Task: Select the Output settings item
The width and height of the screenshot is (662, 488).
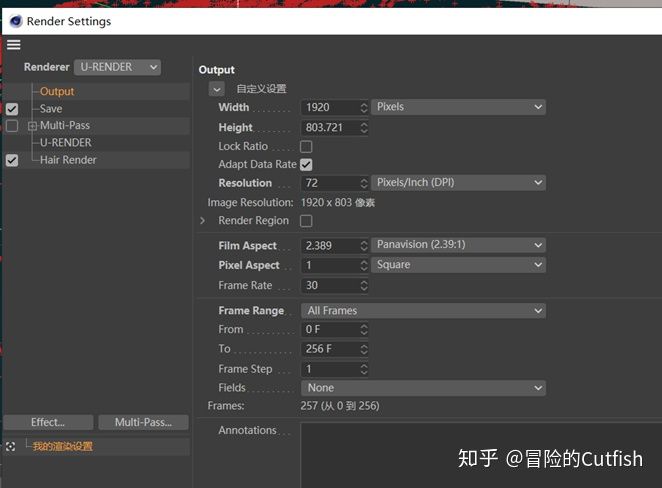Action: click(x=57, y=92)
